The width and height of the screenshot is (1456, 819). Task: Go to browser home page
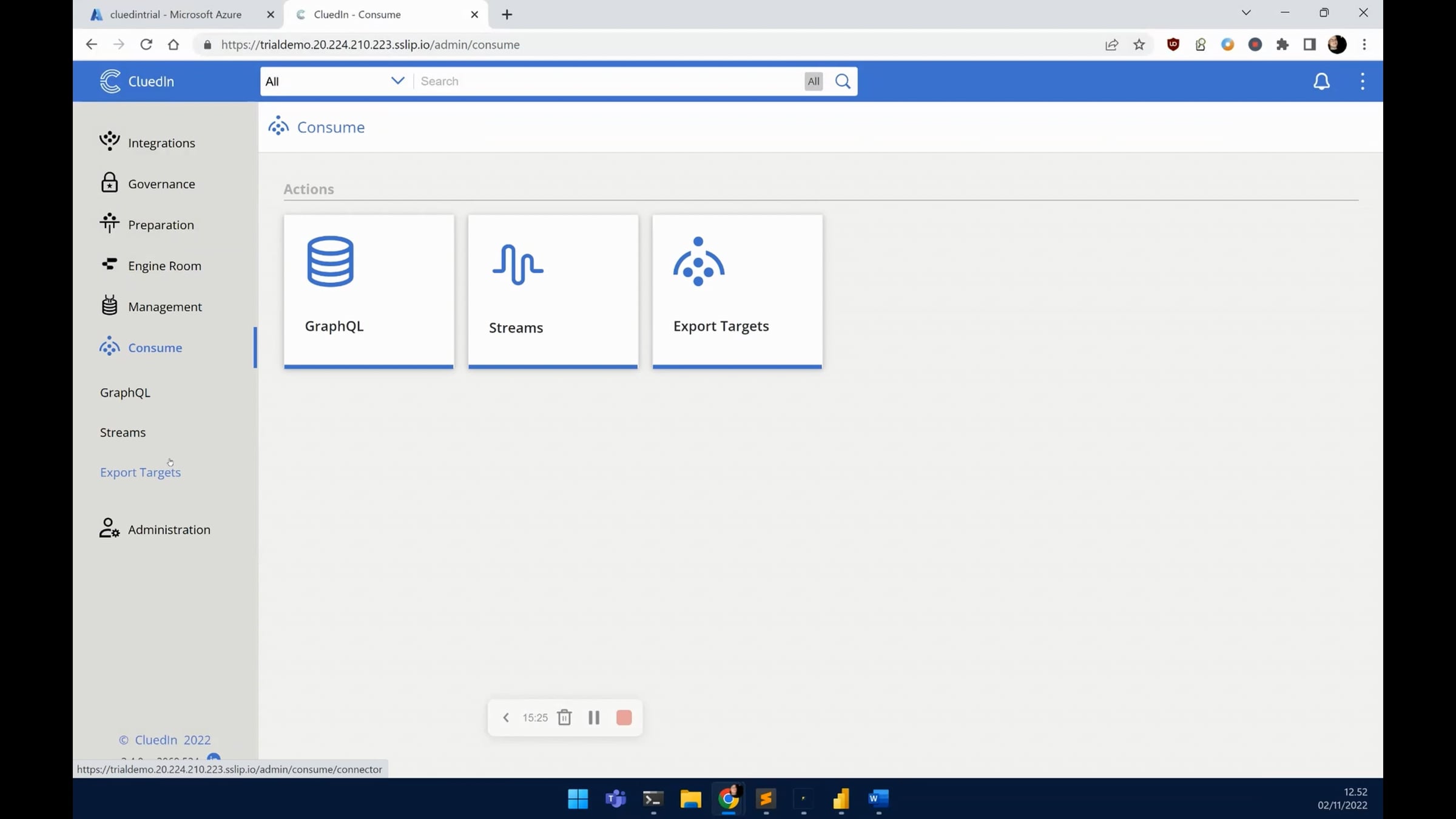174,44
